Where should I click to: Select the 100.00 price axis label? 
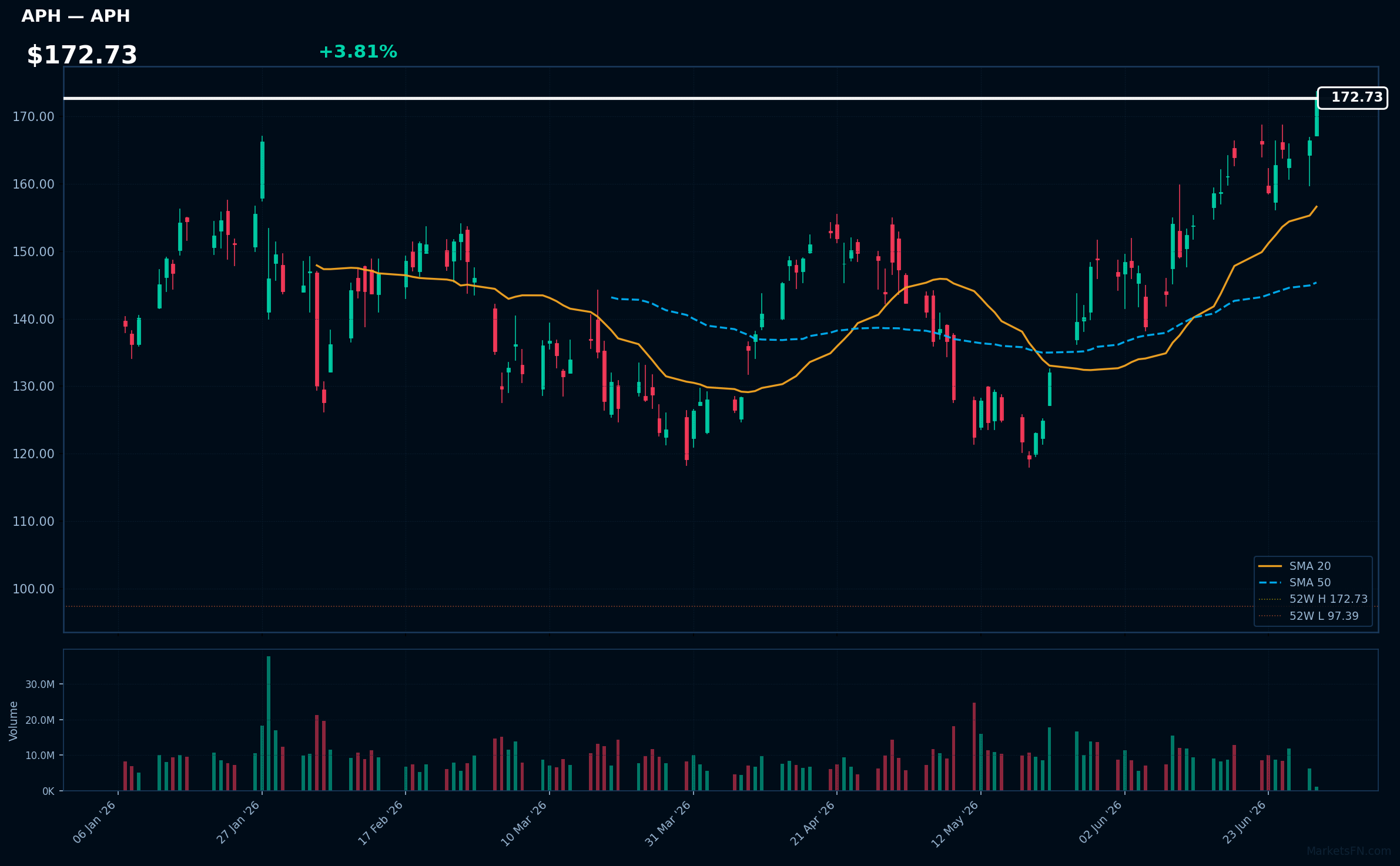coord(34,589)
